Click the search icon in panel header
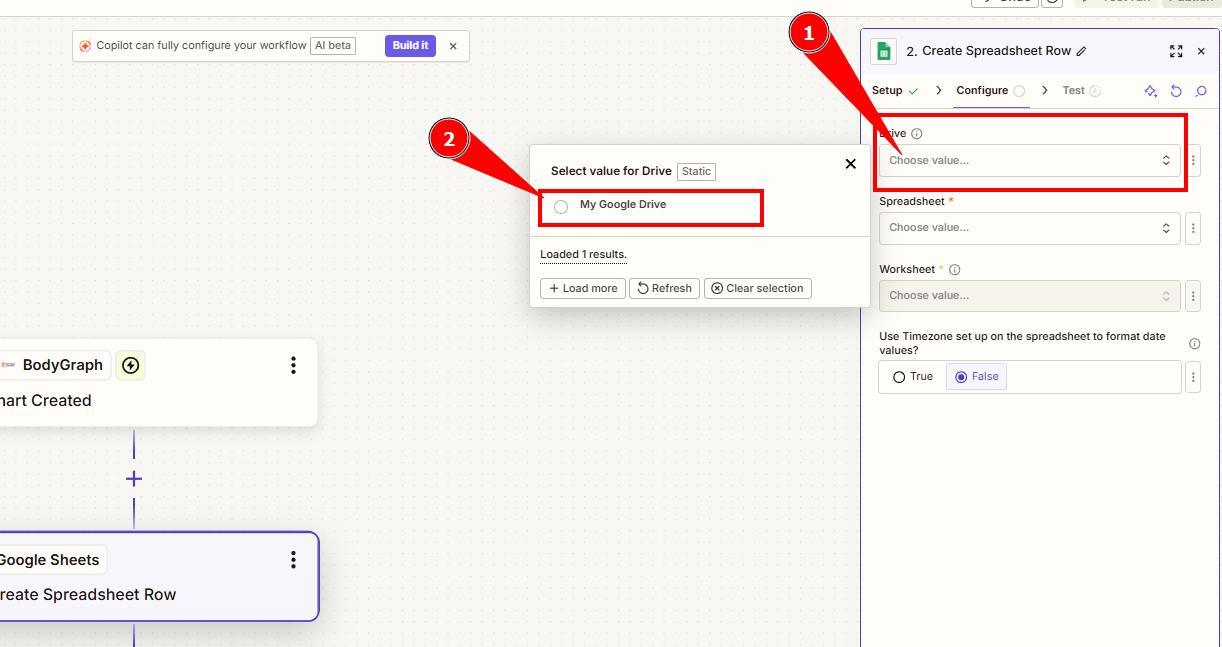Image resolution: width=1222 pixels, height=647 pixels. point(1201,91)
